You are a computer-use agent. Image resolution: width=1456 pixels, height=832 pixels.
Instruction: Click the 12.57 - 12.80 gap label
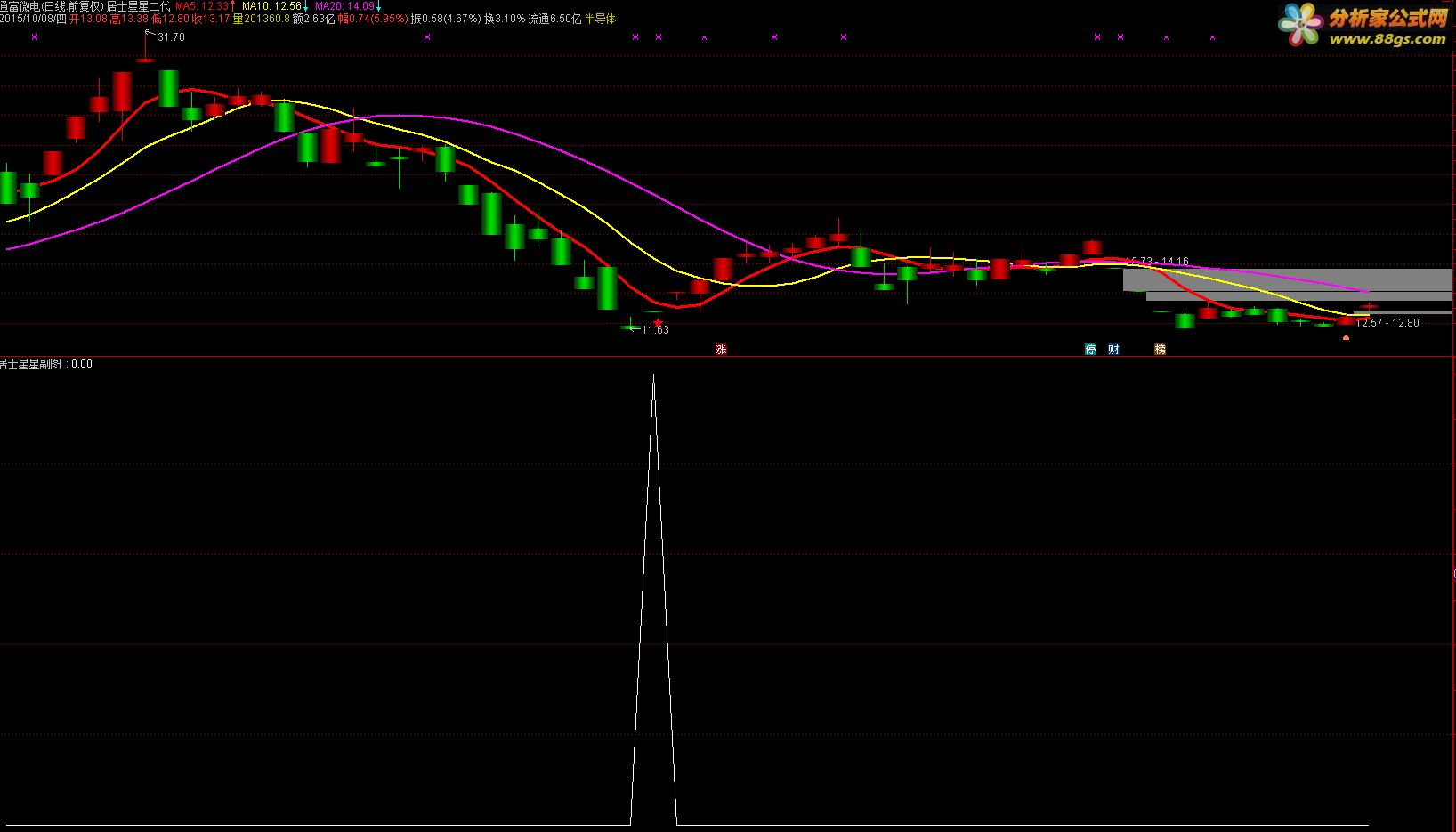tap(1387, 323)
